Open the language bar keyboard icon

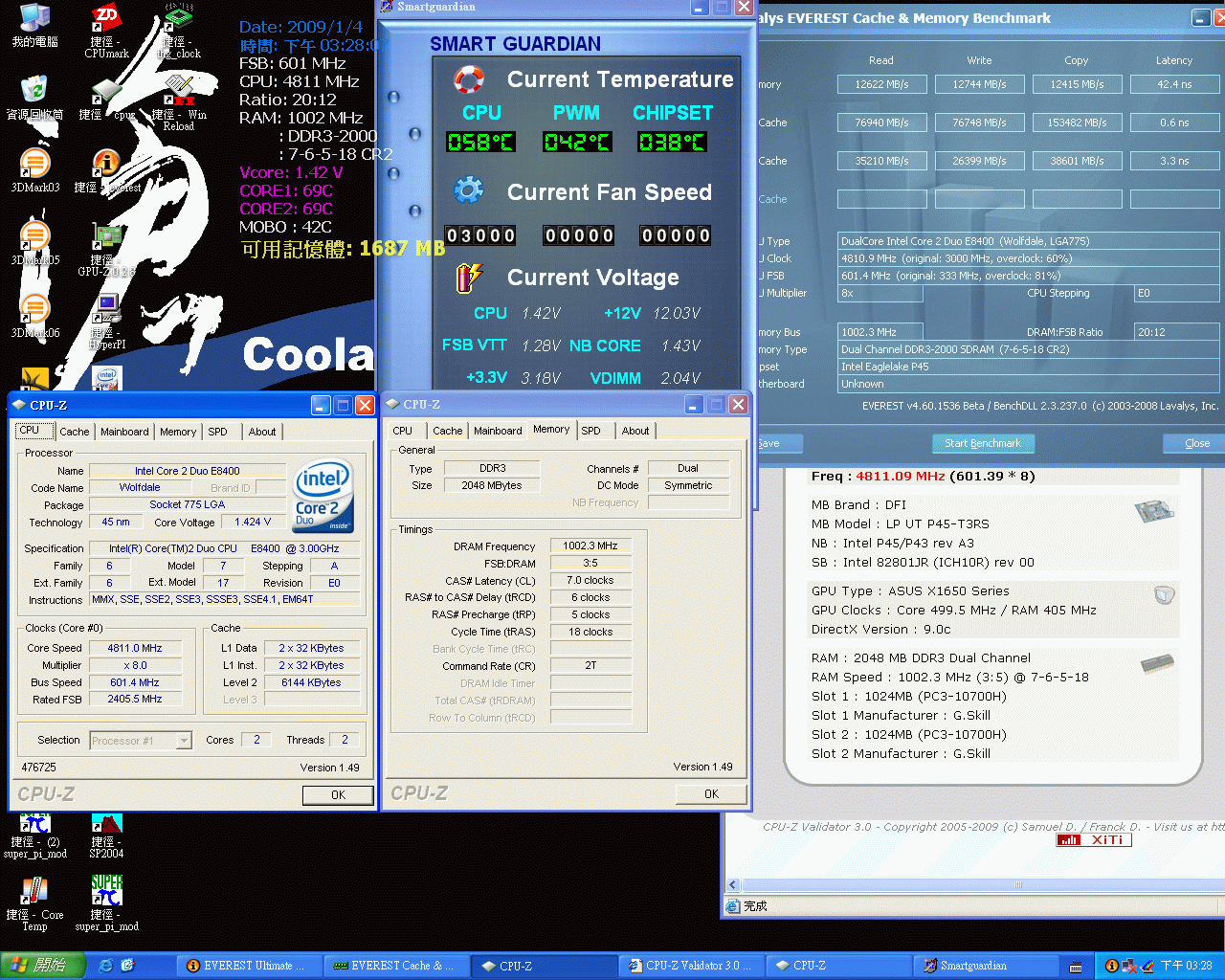(1076, 967)
